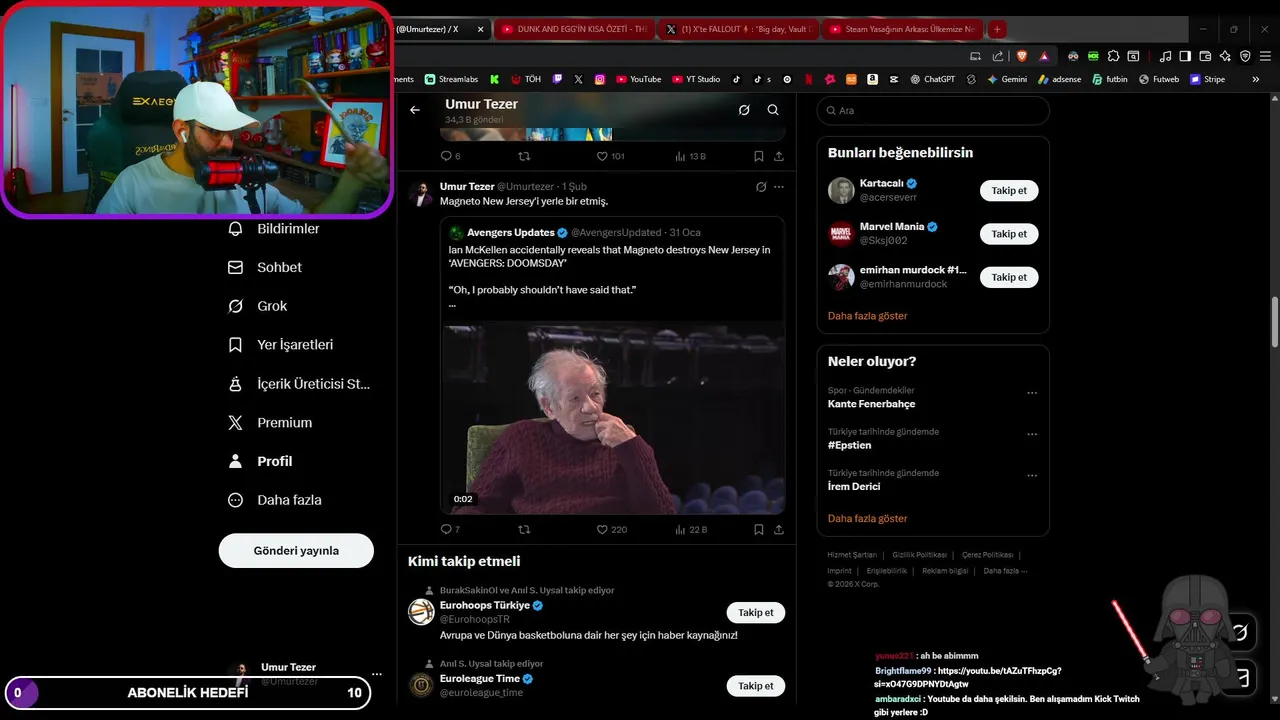The width and height of the screenshot is (1280, 720).
Task: Show more suggestions under Bunları beğenebilirsin
Action: point(868,316)
